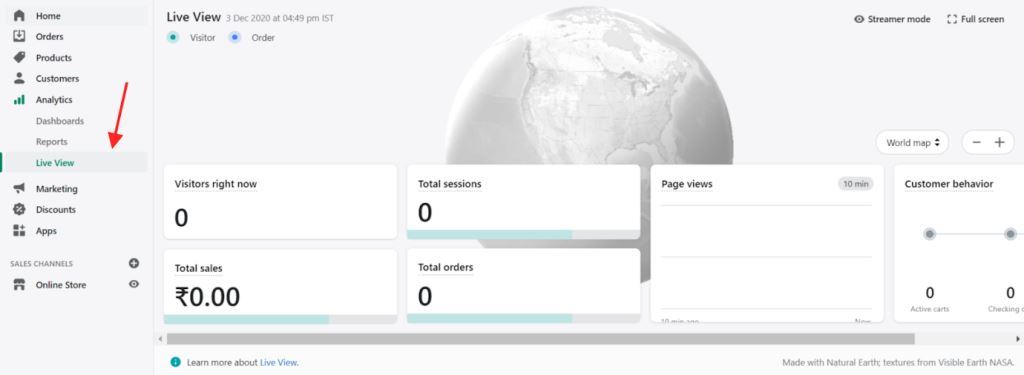The image size is (1024, 375).
Task: Click the ₹0.00 total sales value
Action: point(207,297)
